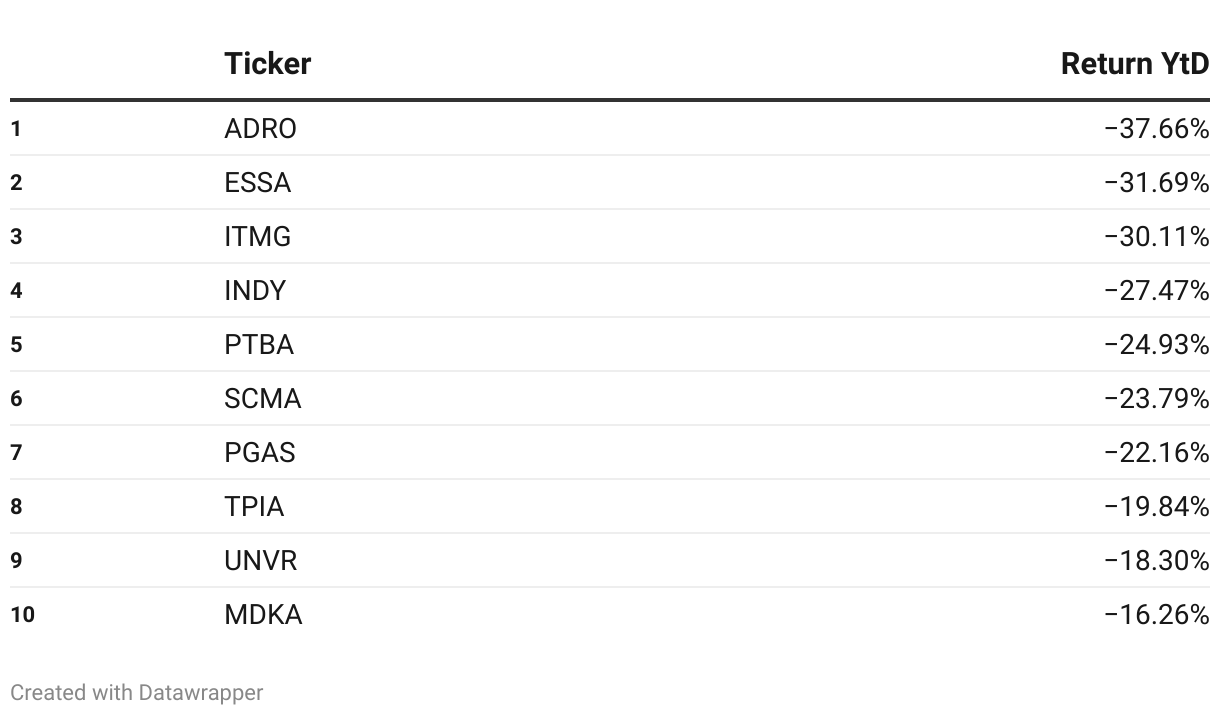Select the UNVR ticker cell
Image resolution: width=1220 pixels, height=716 pixels.
coord(261,561)
